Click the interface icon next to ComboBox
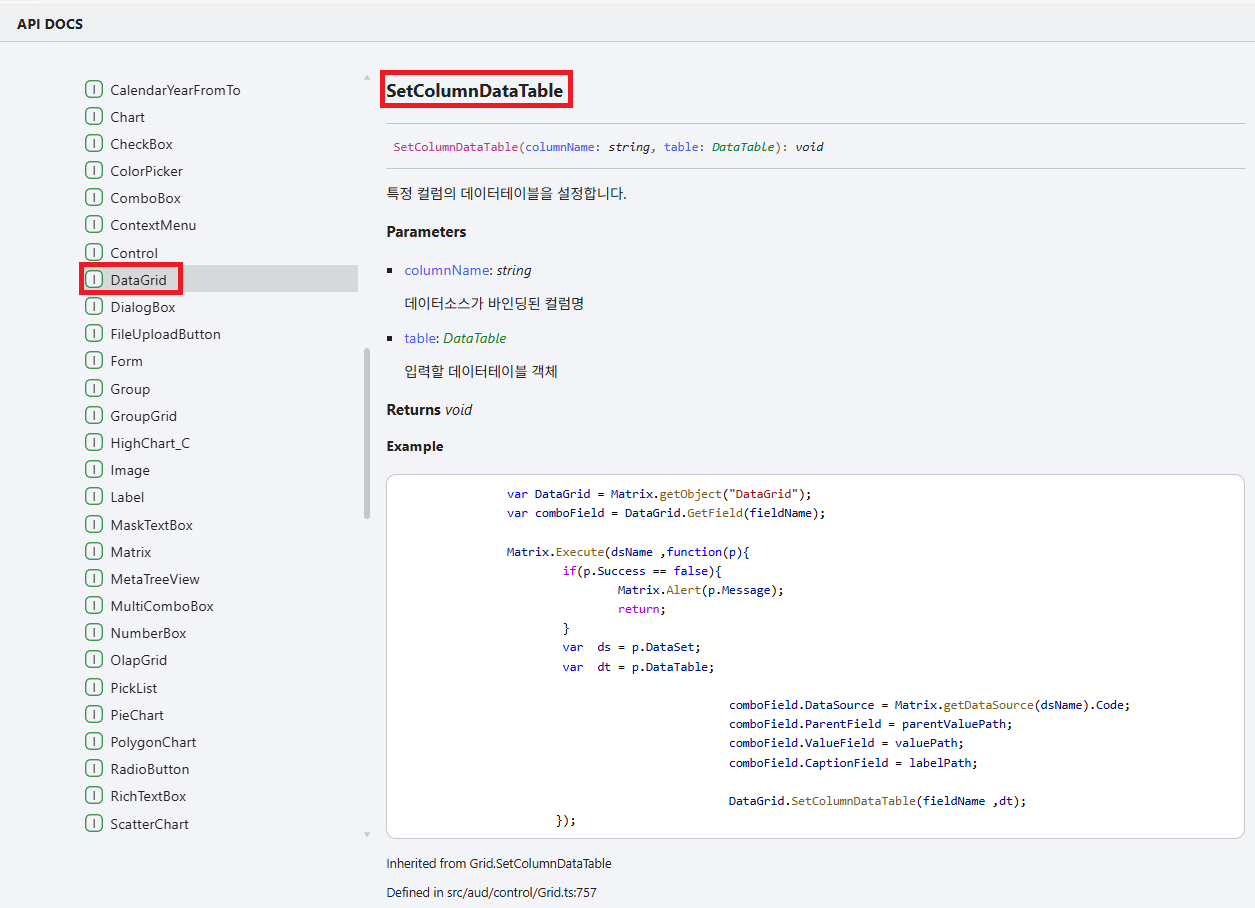The image size is (1255, 908). point(94,198)
